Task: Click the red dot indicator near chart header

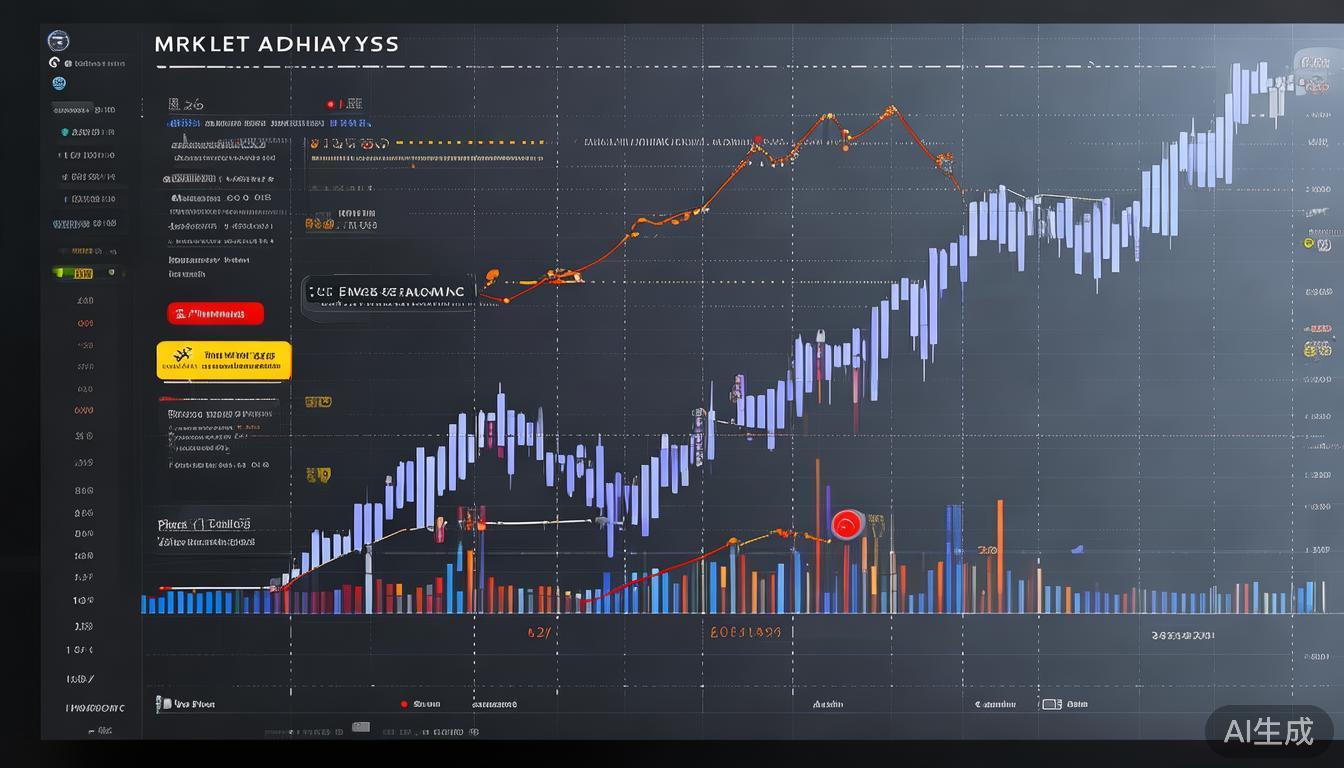Action: 330,104
